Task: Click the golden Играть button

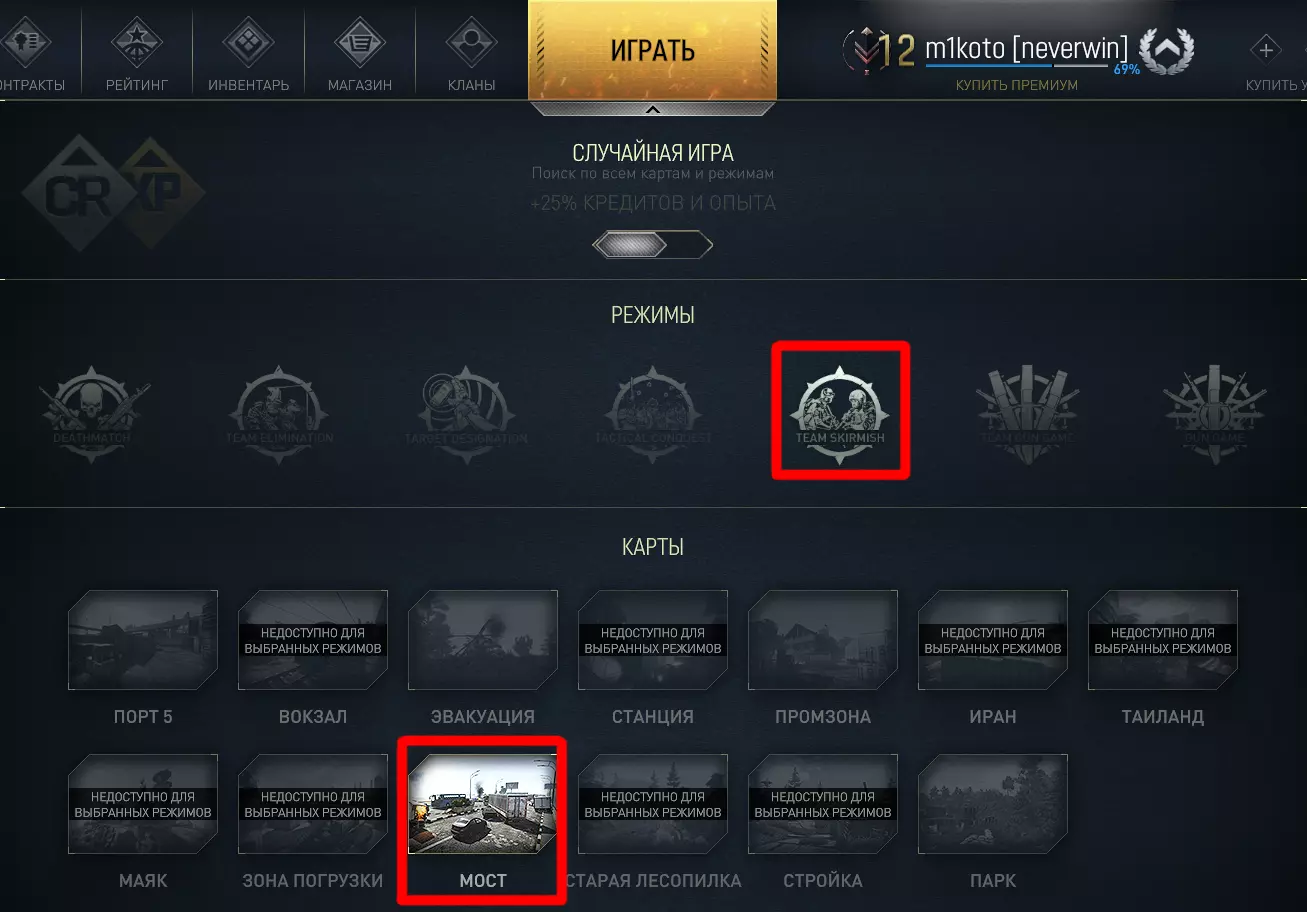Action: click(x=652, y=50)
